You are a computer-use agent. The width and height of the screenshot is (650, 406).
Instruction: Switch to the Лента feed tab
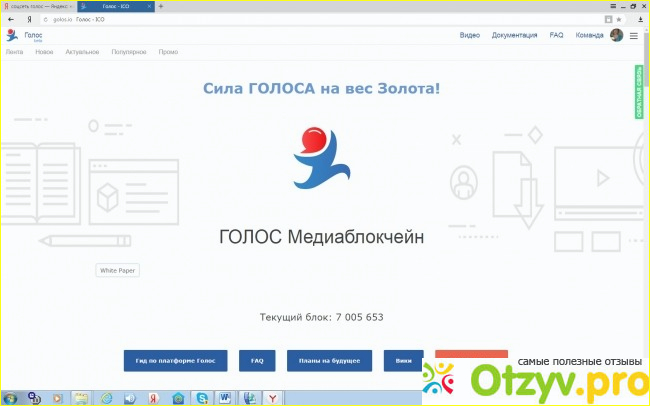tap(14, 51)
